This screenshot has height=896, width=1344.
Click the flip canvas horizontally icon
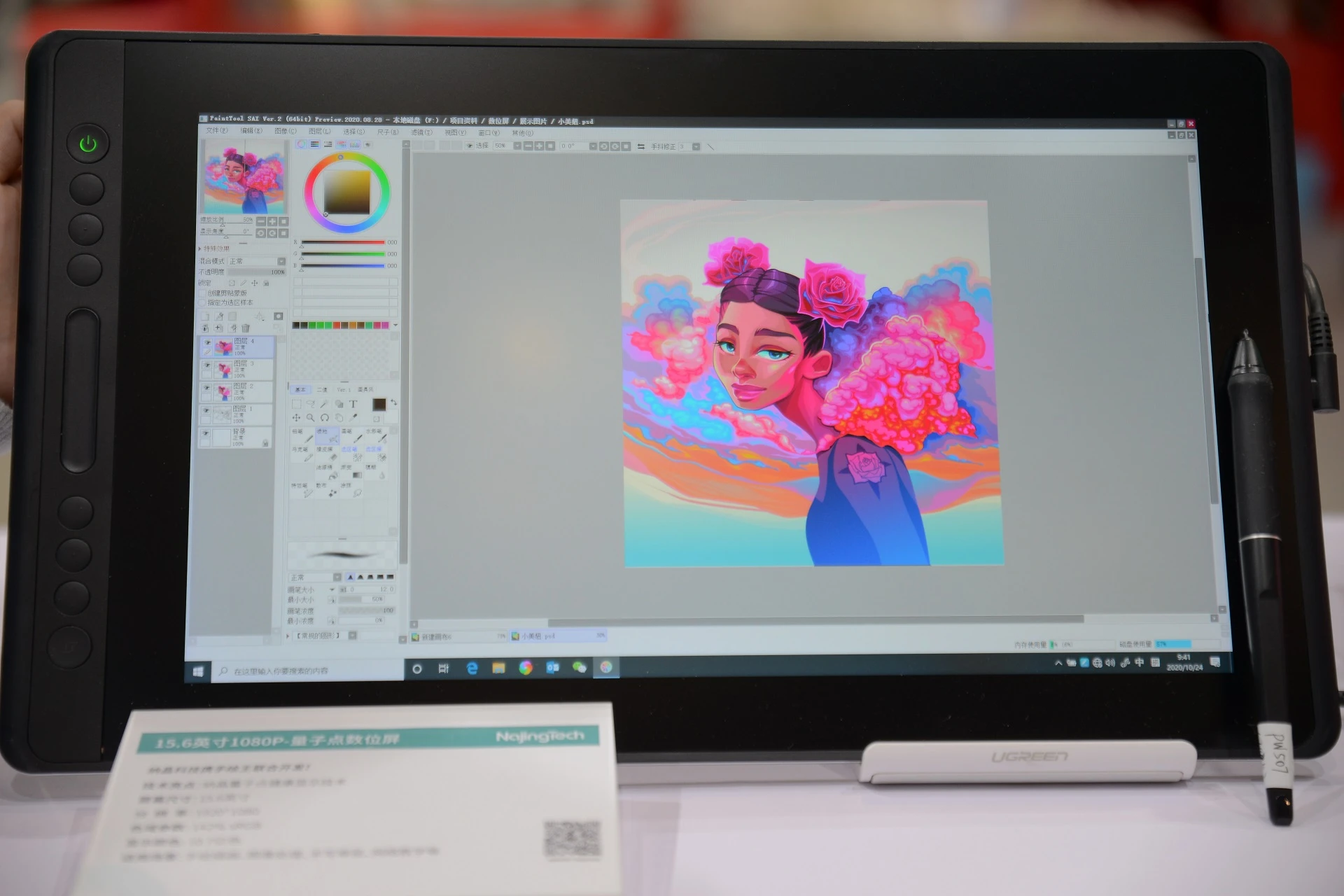point(640,146)
